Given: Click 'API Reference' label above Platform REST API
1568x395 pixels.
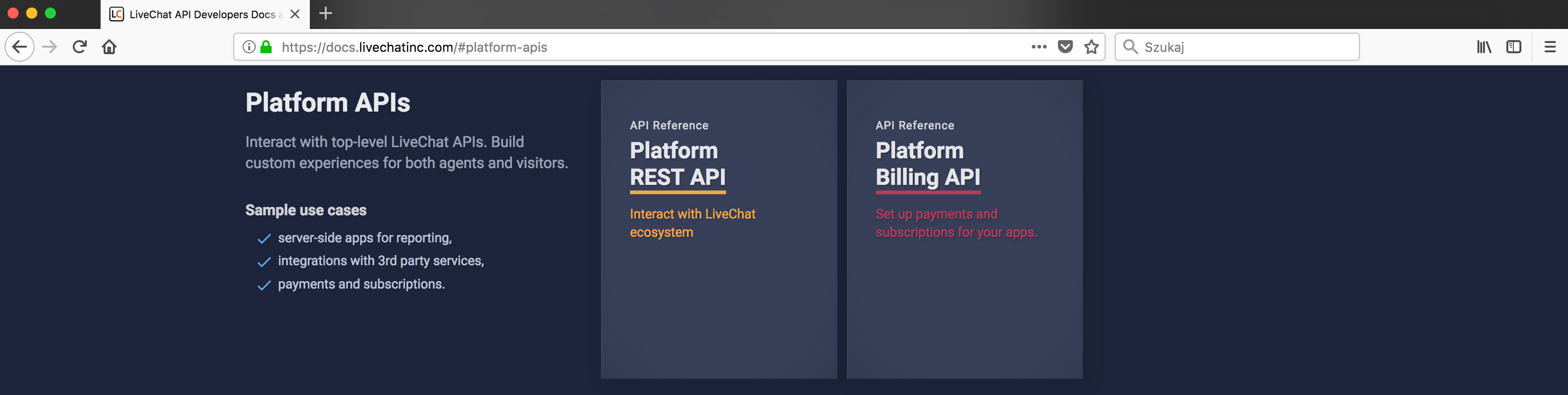Looking at the screenshot, I should pyautogui.click(x=669, y=126).
